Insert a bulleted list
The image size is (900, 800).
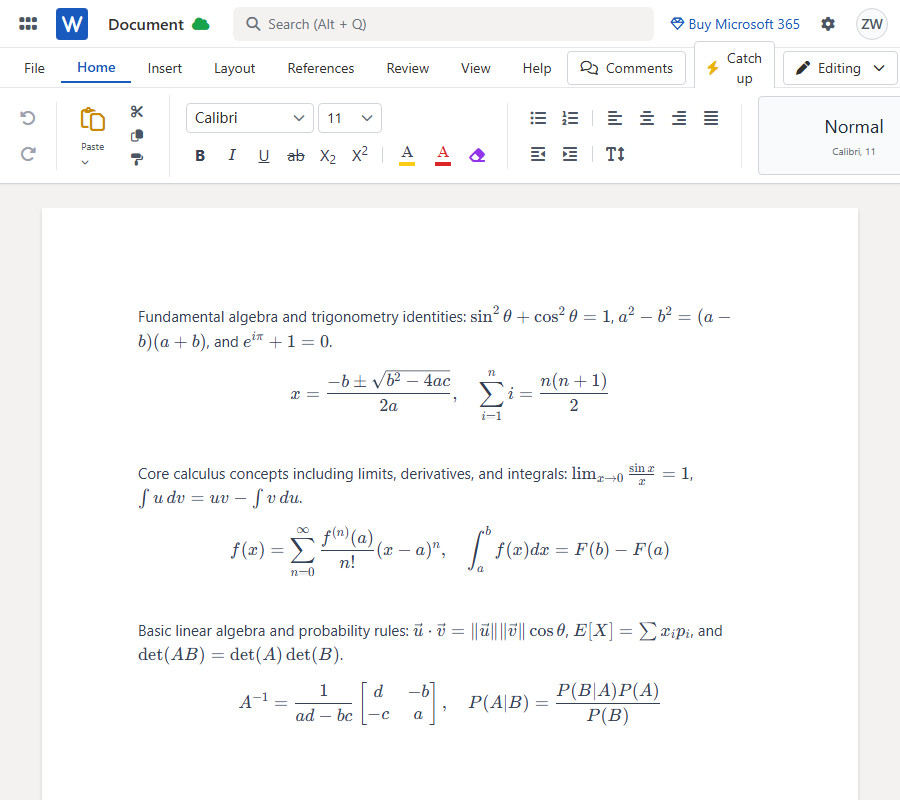538,118
